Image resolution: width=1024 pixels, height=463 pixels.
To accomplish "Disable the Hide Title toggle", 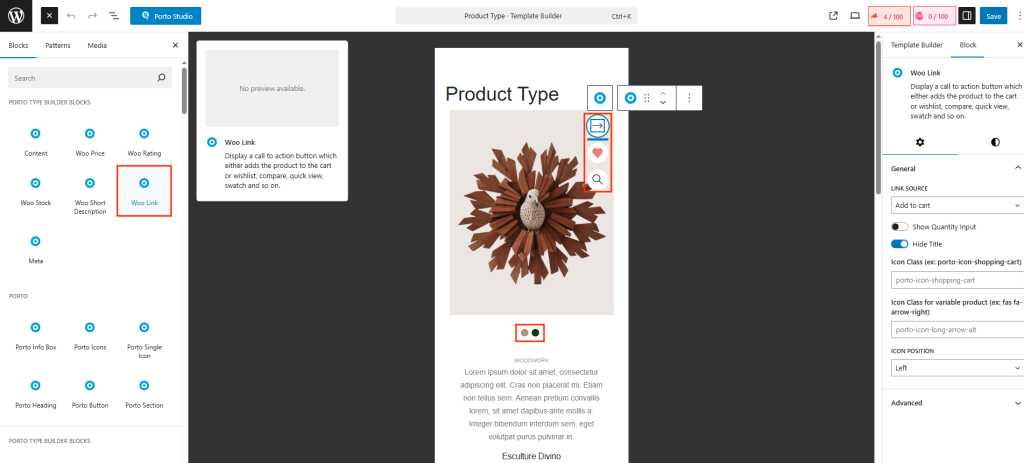I will 899,243.
